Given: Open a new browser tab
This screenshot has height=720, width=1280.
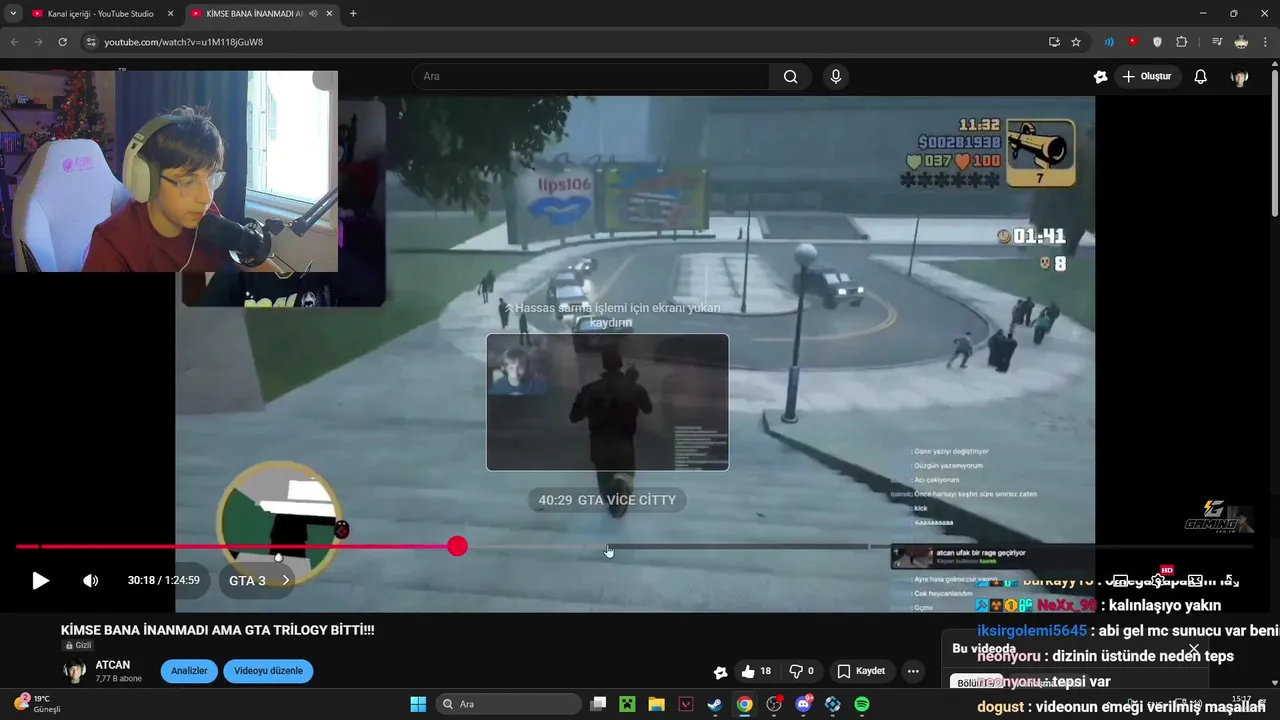Looking at the screenshot, I should 353,14.
